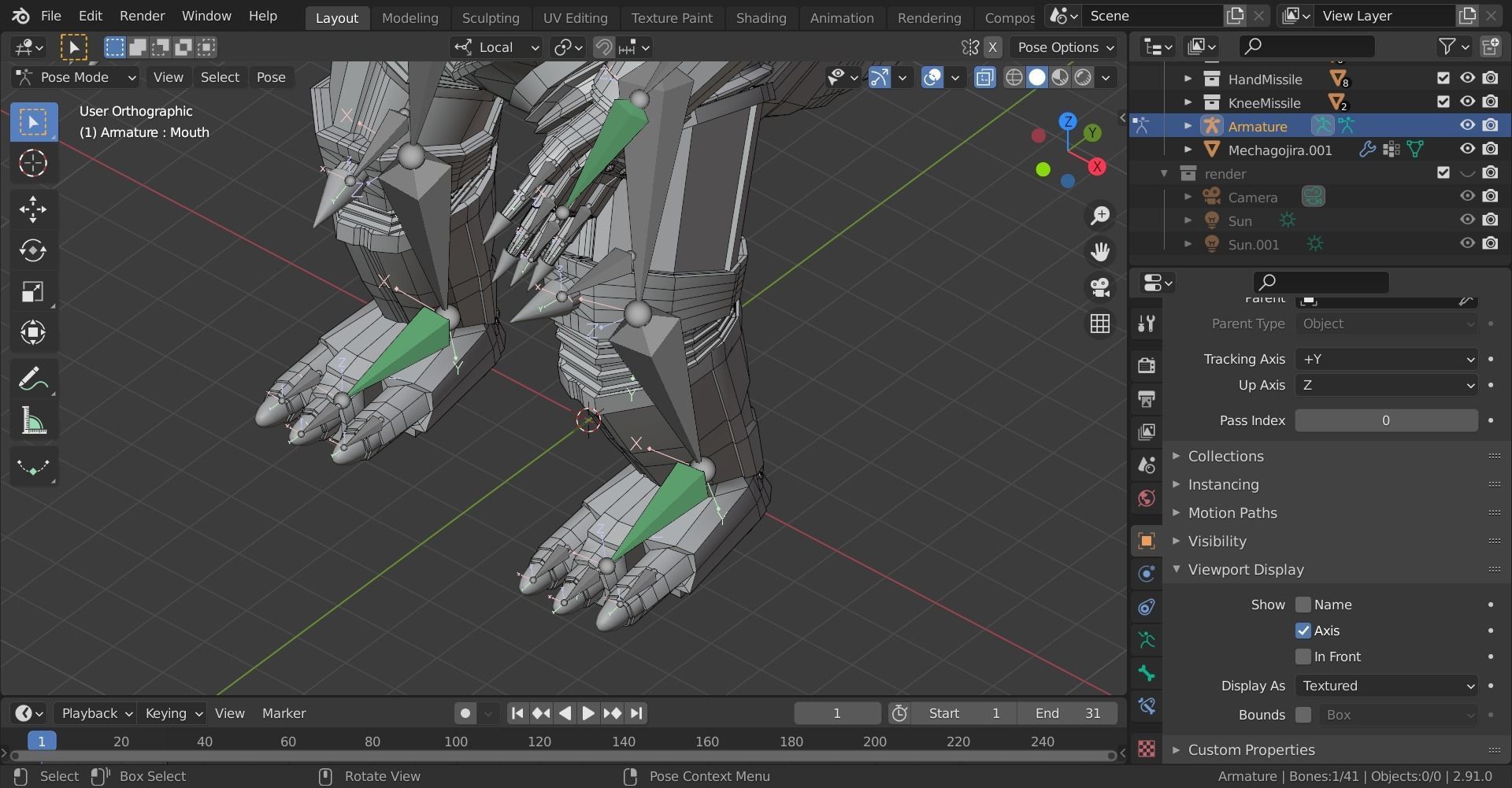Open the Bone properties tab
Viewport: 1512px width, 788px height.
pos(1147,673)
